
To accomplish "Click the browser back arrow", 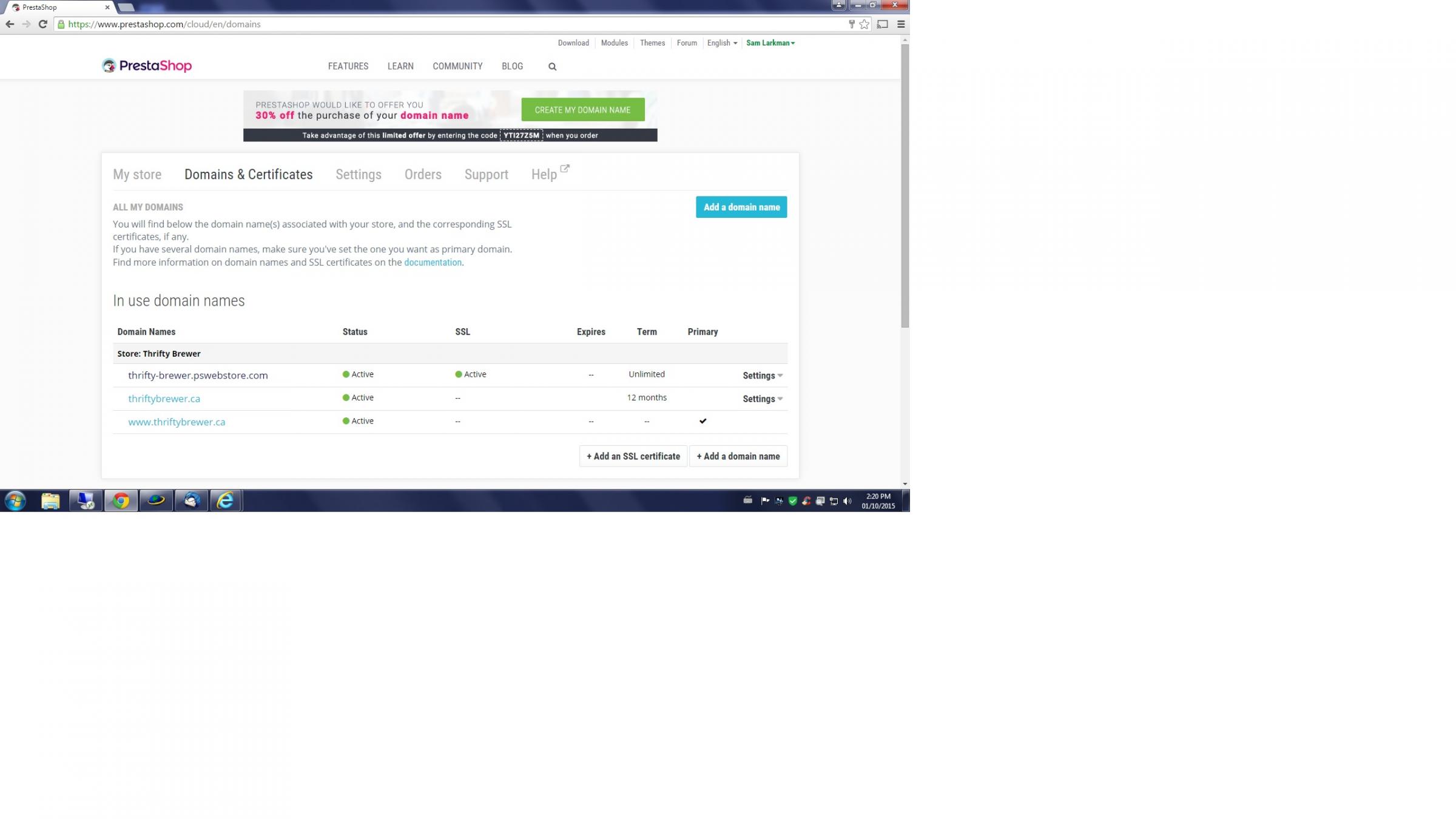I will point(10,24).
